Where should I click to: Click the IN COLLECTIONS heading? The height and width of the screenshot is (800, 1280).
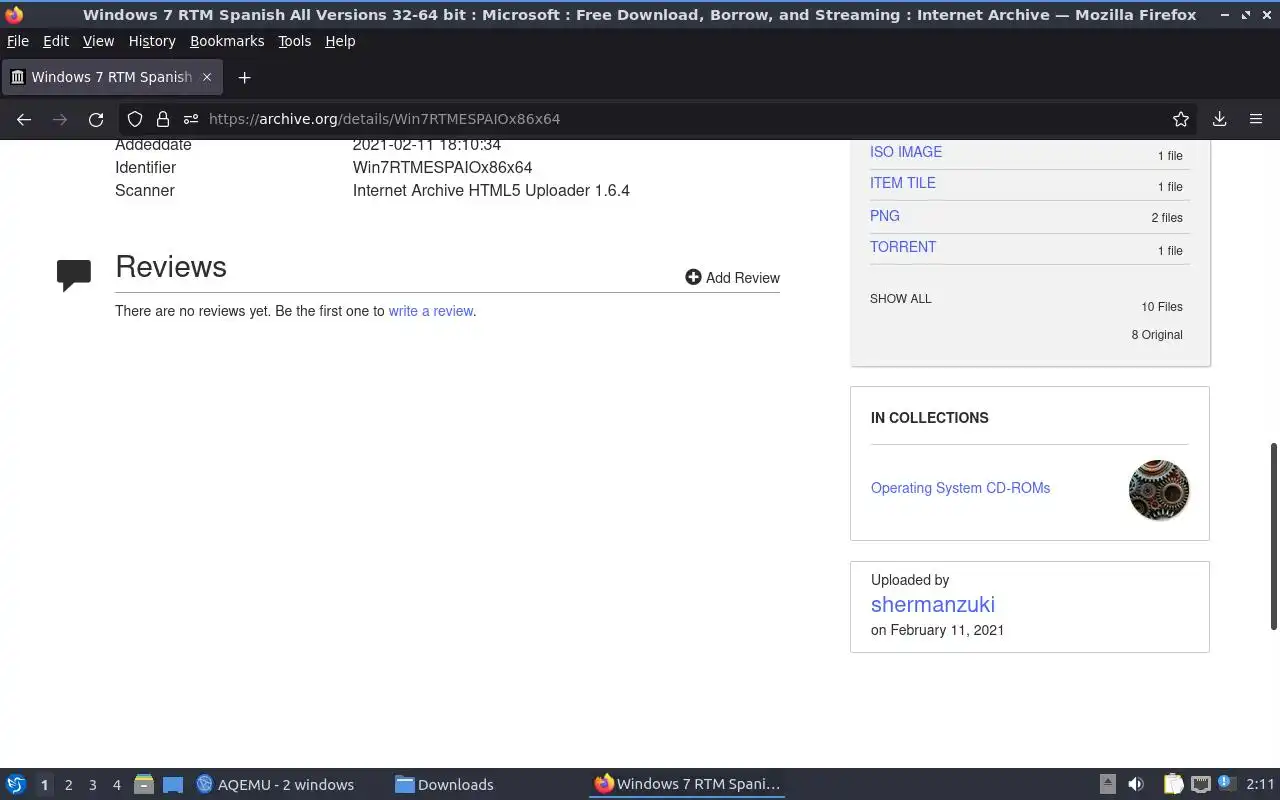pos(930,418)
